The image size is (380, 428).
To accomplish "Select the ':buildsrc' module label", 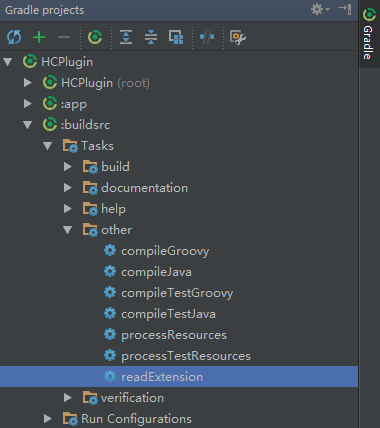I will [85, 125].
